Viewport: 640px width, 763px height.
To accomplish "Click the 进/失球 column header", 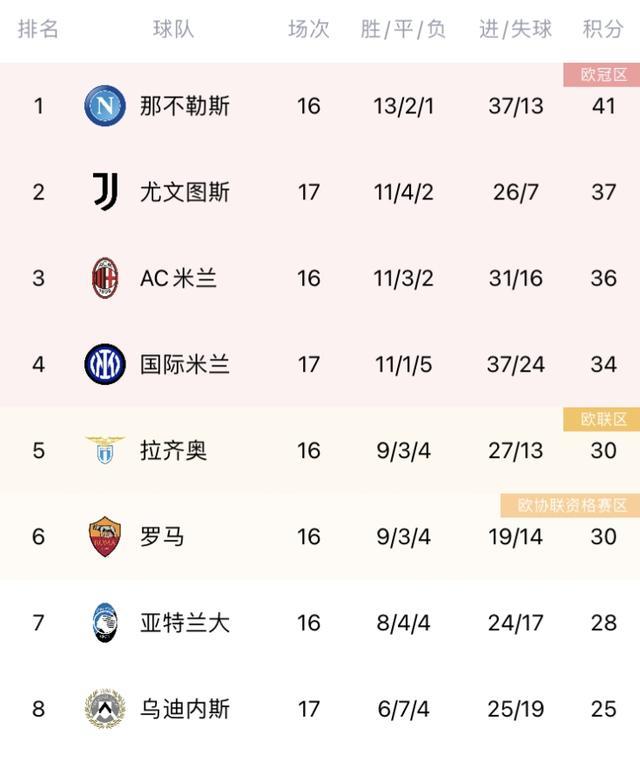I will pyautogui.click(x=515, y=29).
